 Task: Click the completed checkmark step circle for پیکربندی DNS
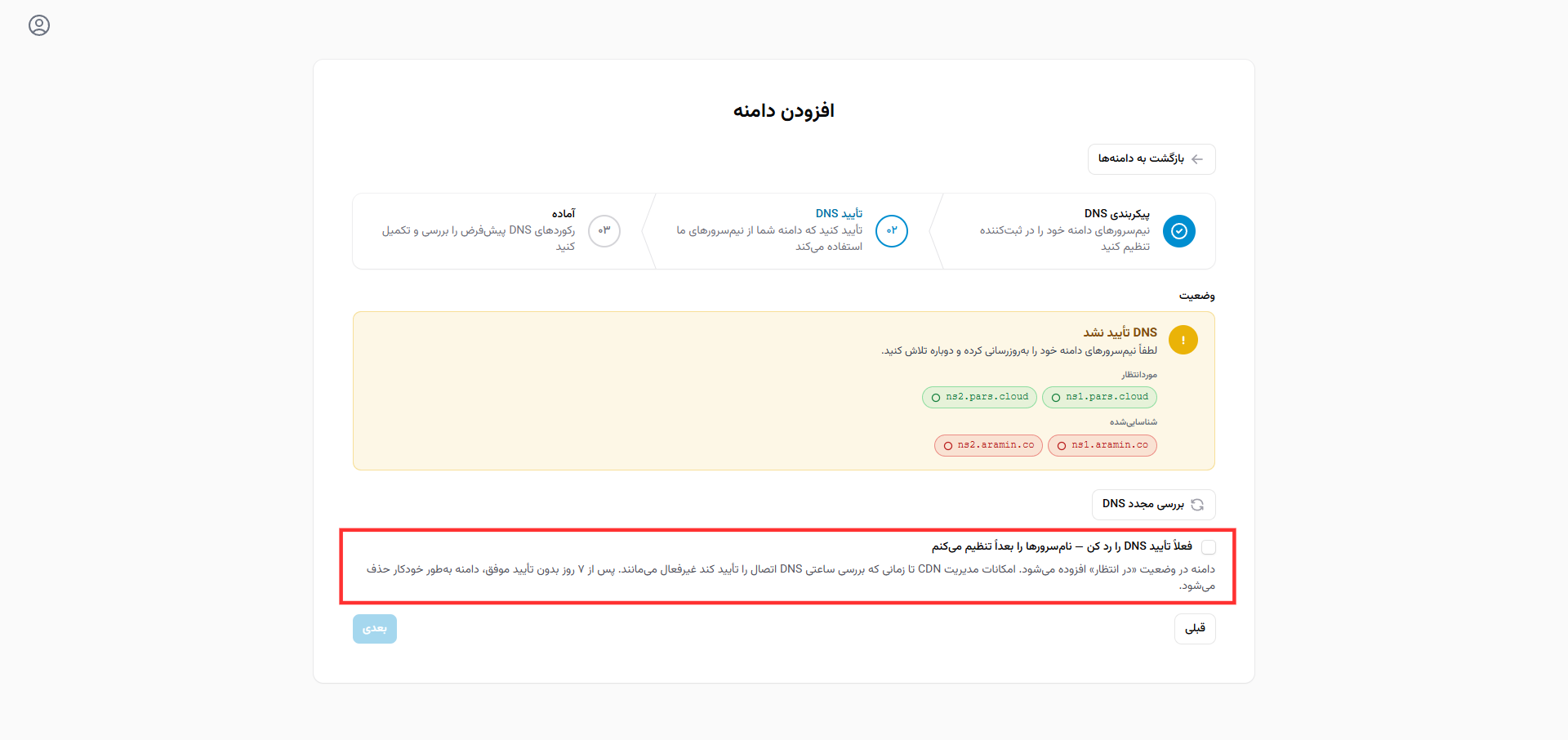coord(1178,231)
